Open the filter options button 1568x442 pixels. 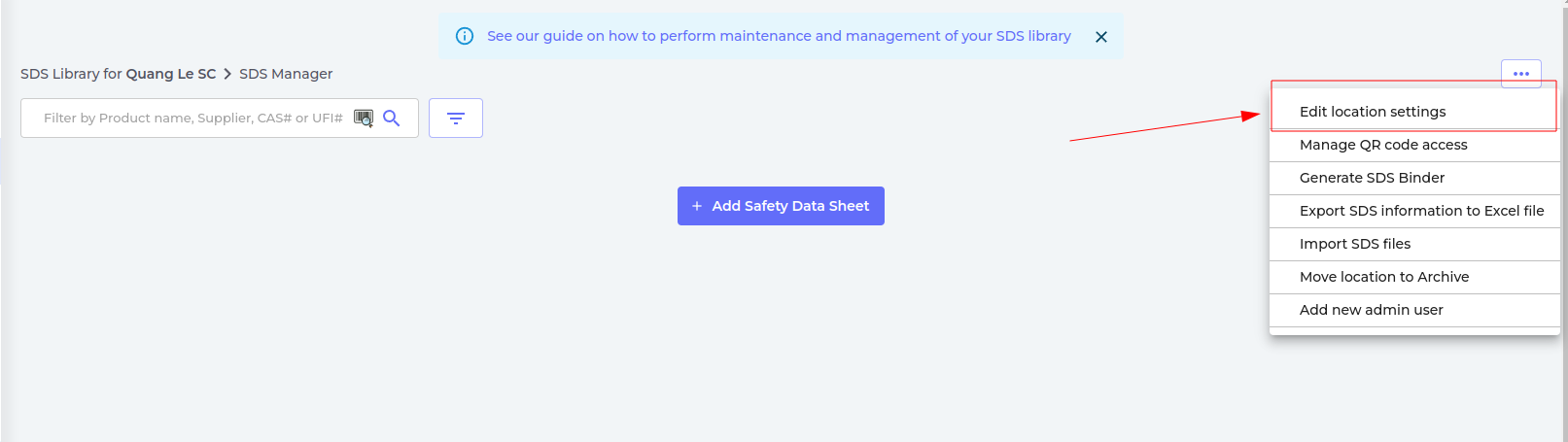coord(455,119)
